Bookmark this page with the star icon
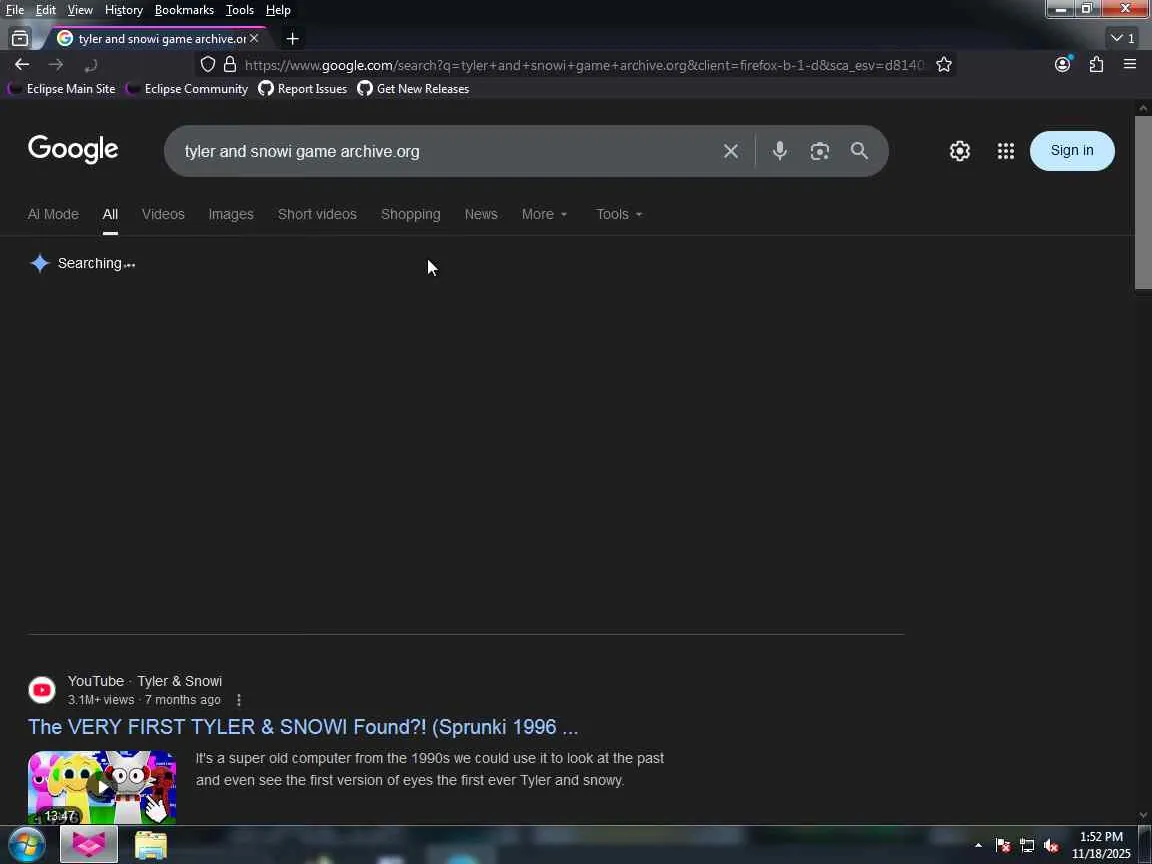Viewport: 1152px width, 864px height. click(944, 65)
